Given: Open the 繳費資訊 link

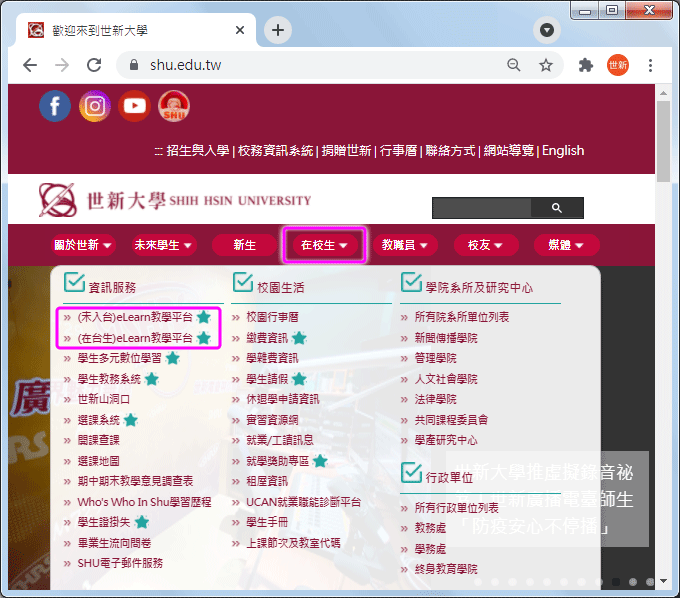Looking at the screenshot, I should (267, 338).
